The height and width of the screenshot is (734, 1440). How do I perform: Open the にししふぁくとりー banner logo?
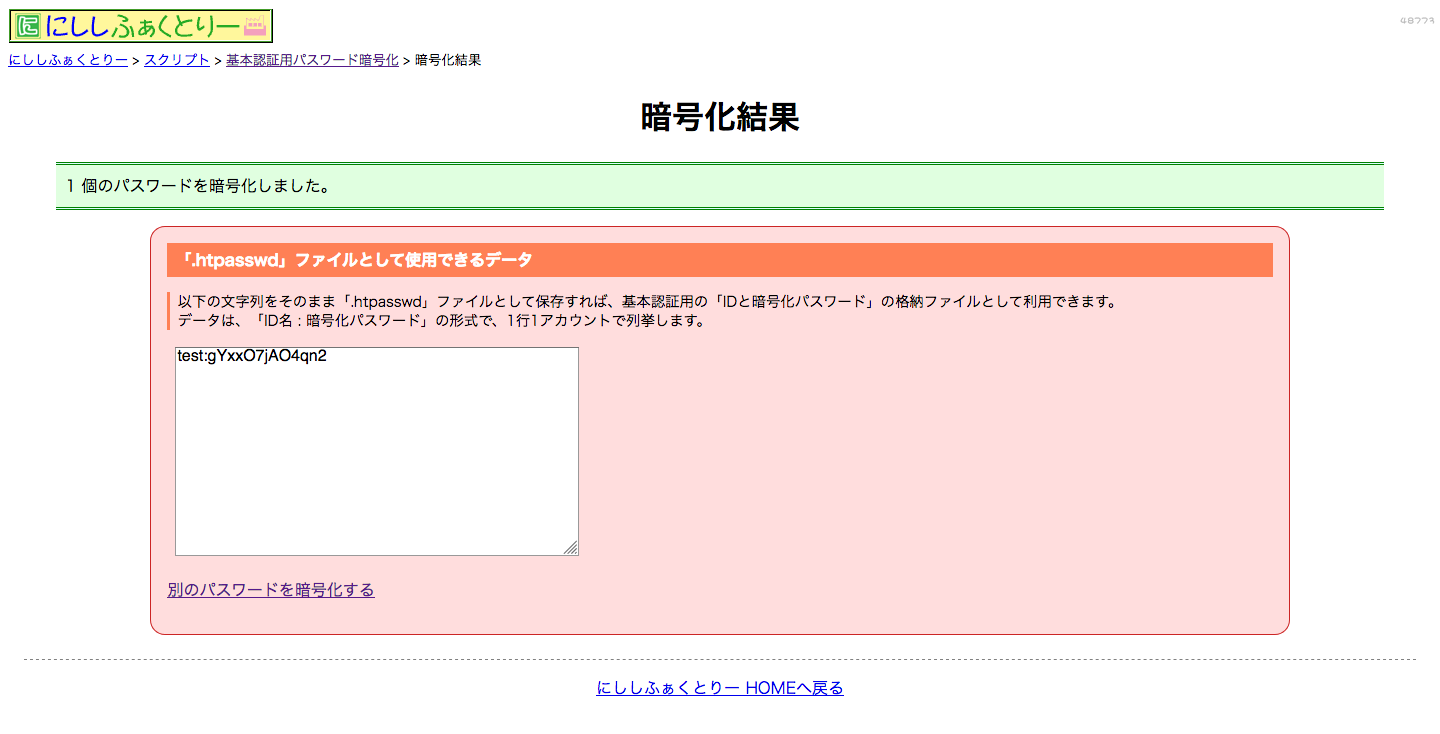tap(140, 24)
